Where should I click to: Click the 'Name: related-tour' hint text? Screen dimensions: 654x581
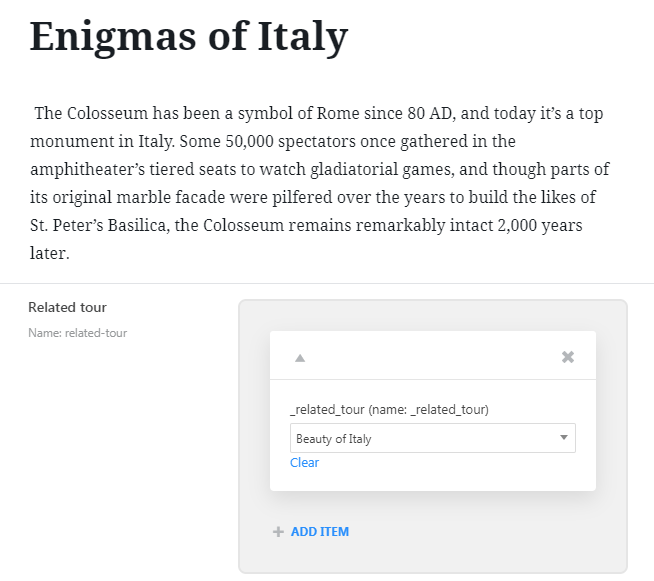tap(78, 333)
